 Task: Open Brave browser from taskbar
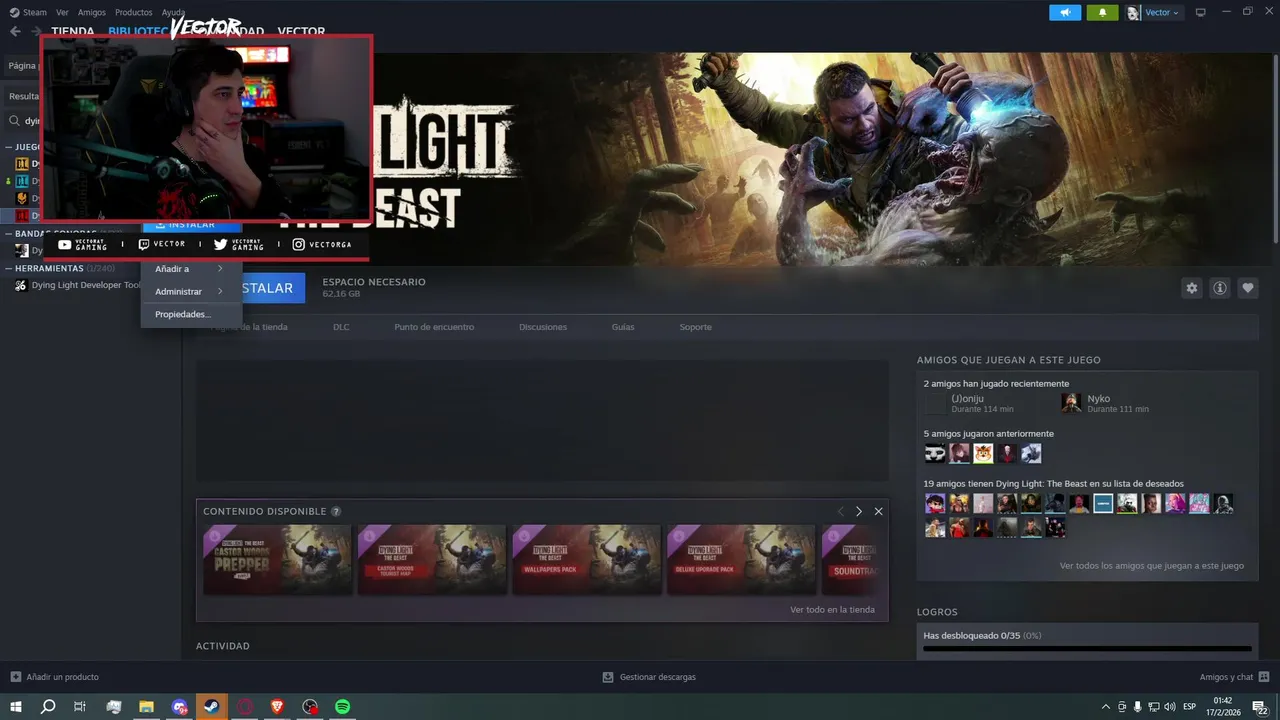coord(277,706)
